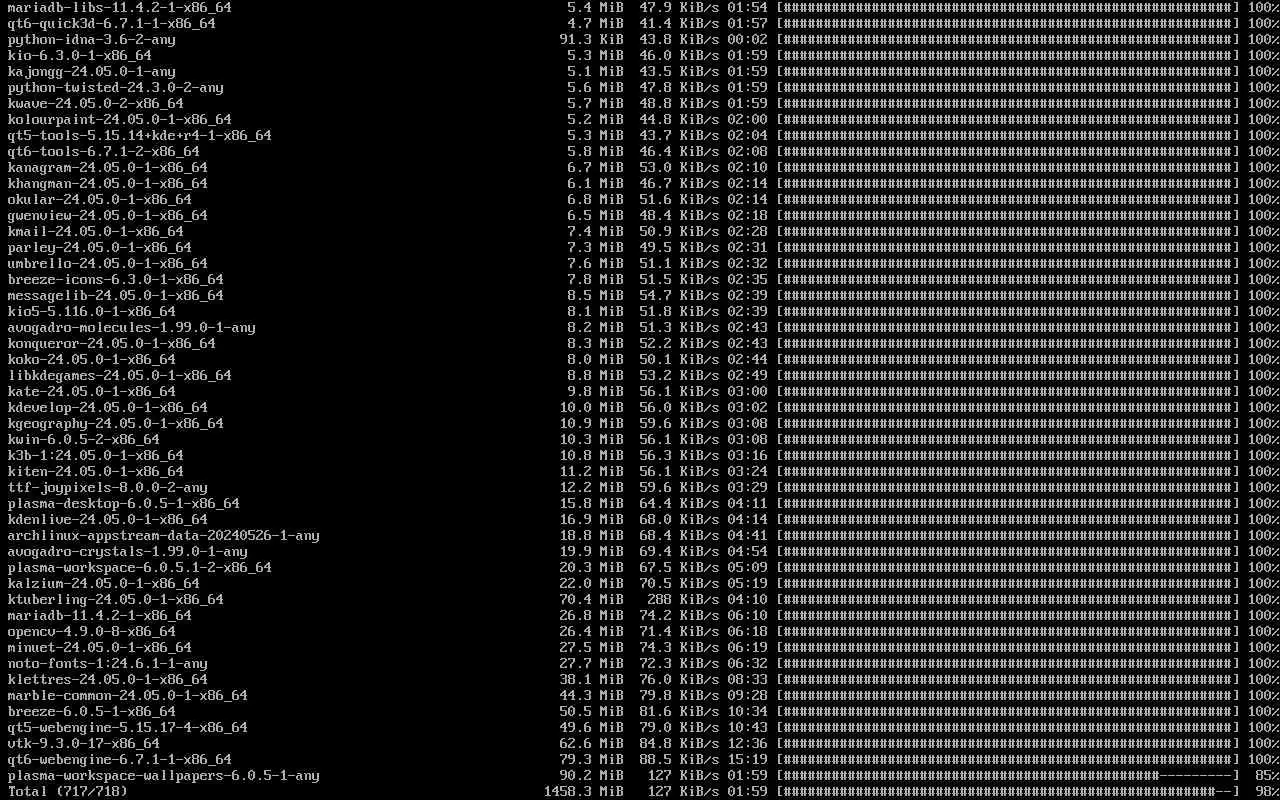Click the breeze-icons-6.3.0-1-x86_64 entry
Screen dimensions: 1280x800
coord(116,279)
